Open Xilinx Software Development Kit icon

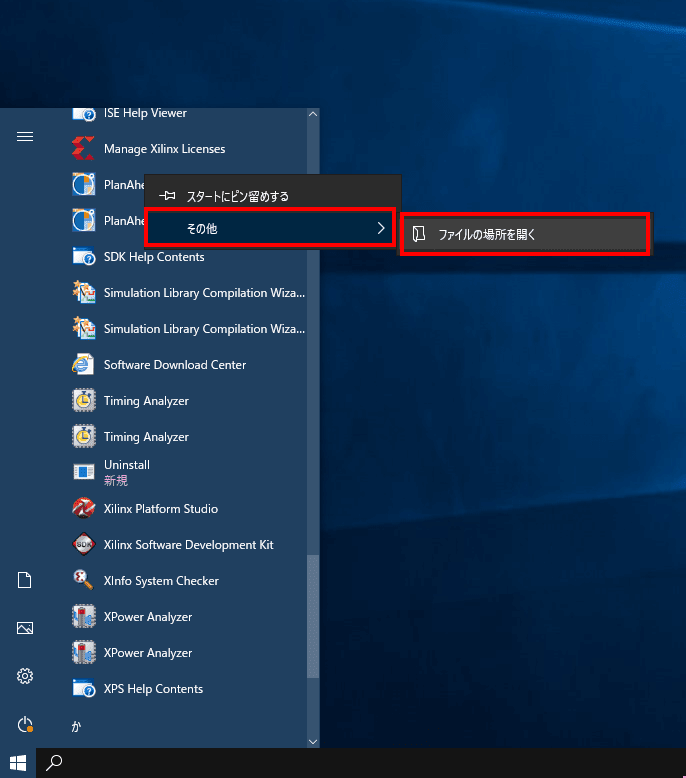[x=84, y=545]
